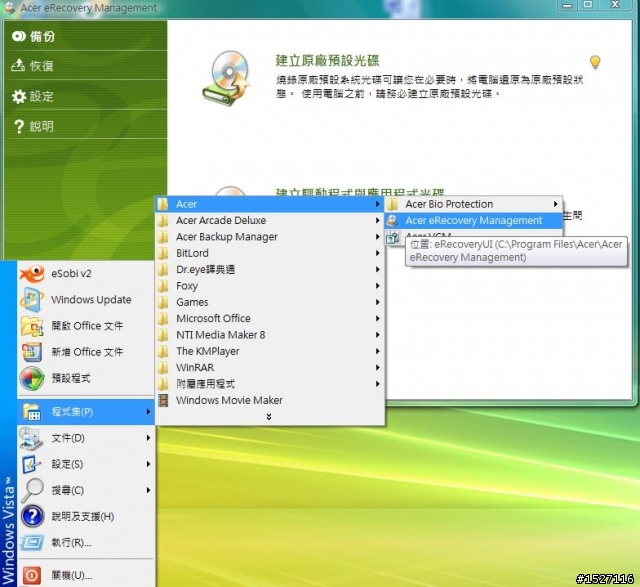Open the Foxy program folder
This screenshot has width=640, height=587.
[269, 286]
